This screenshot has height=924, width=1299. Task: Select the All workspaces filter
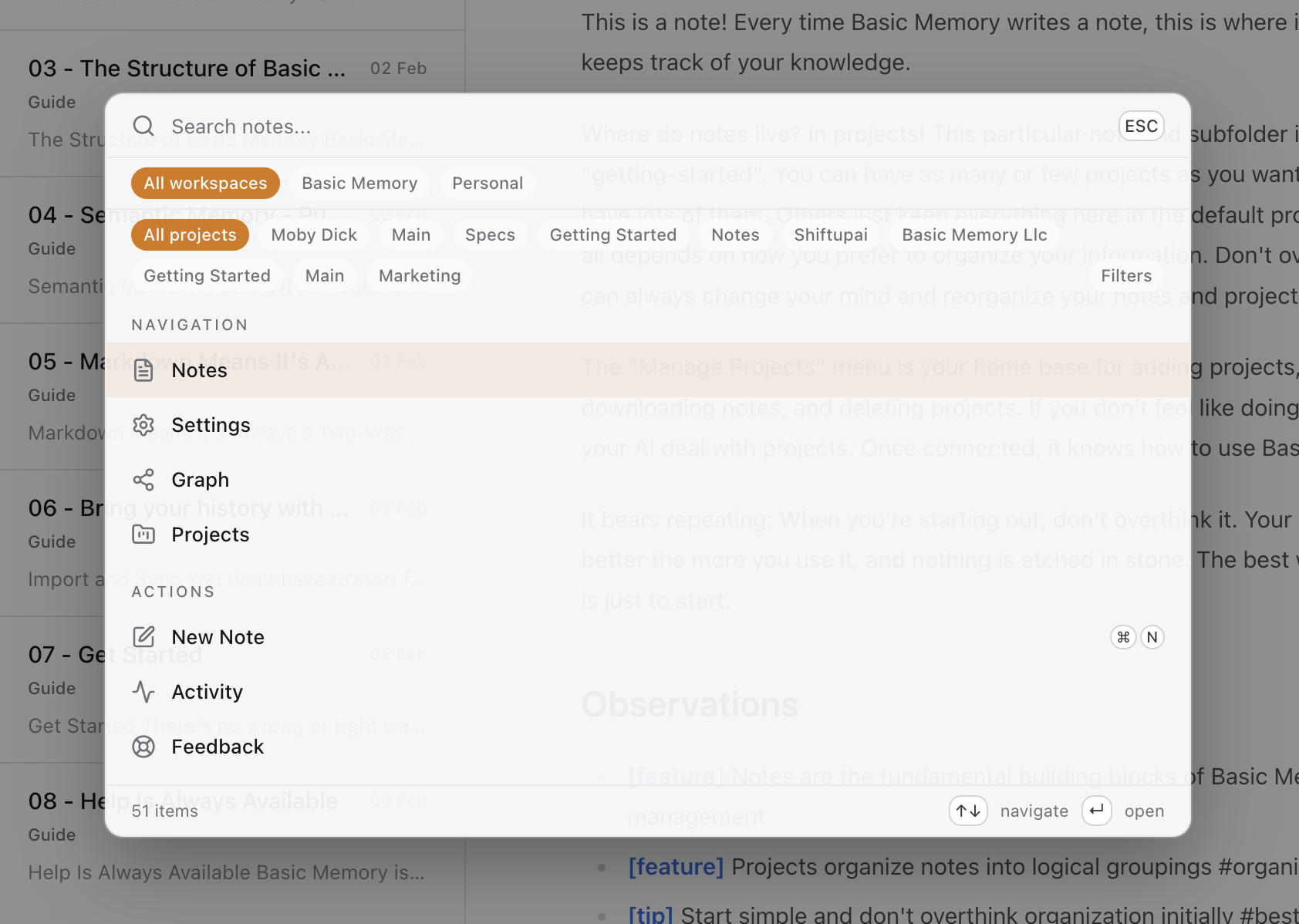tap(205, 183)
